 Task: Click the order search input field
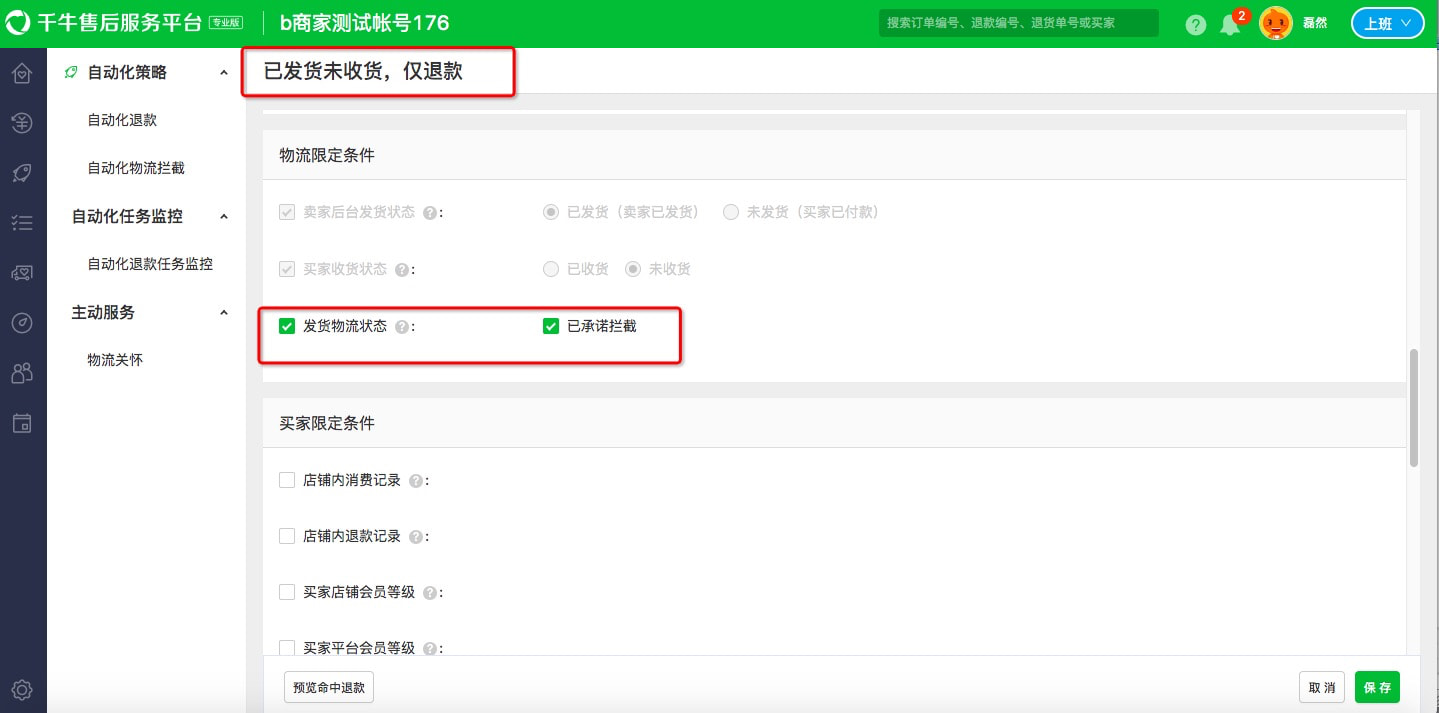(1018, 23)
